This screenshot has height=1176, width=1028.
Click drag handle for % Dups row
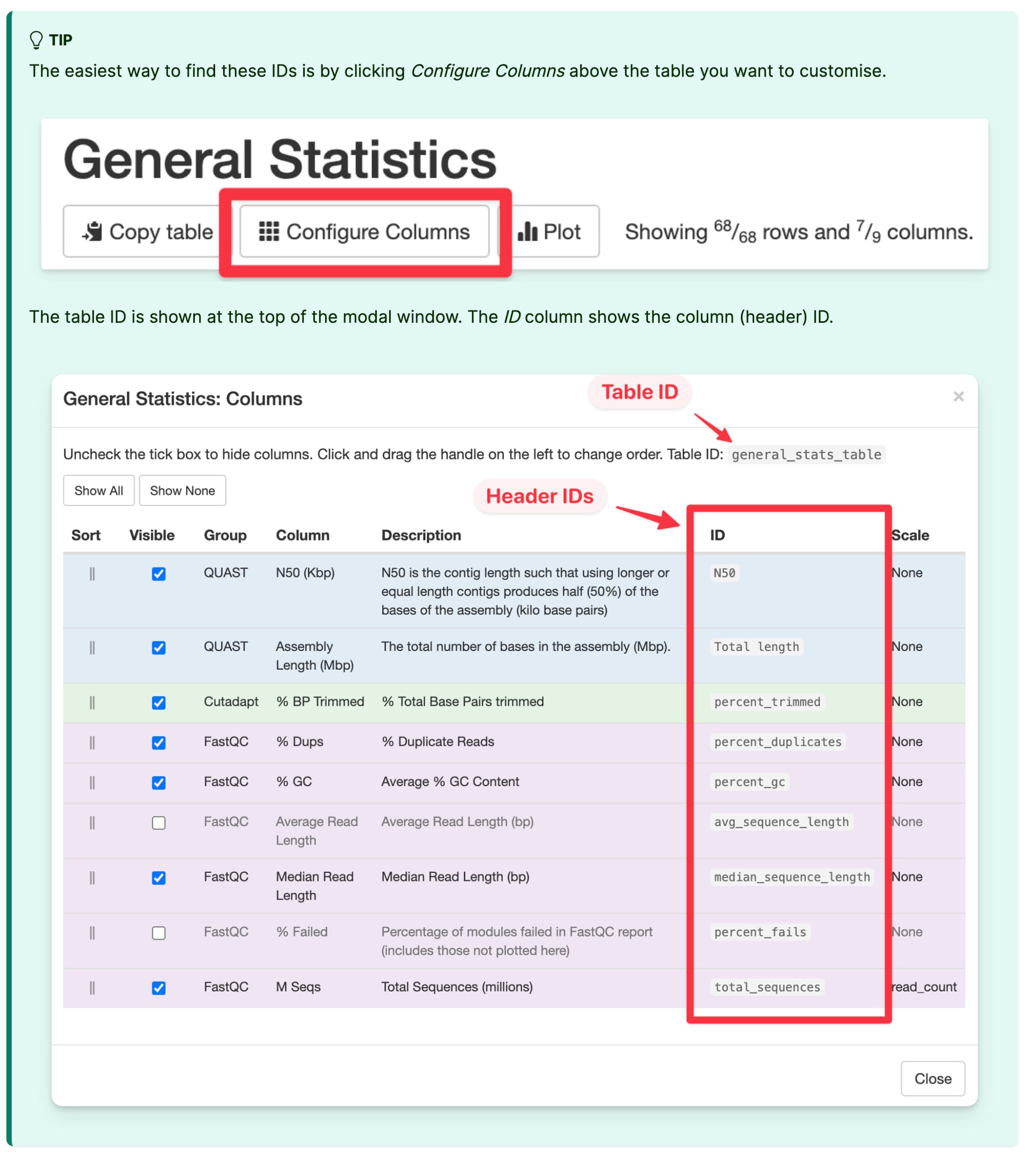(x=92, y=742)
